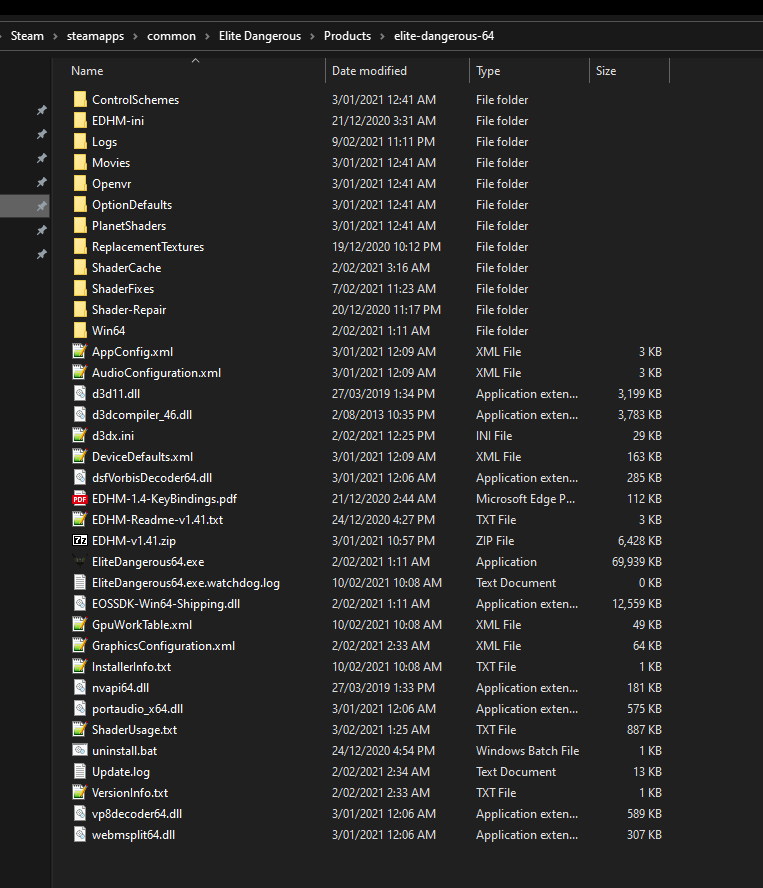This screenshot has height=888, width=763.
Task: Expand the chevron after Elite Dangerous in breadcrumb
Action: (313, 36)
